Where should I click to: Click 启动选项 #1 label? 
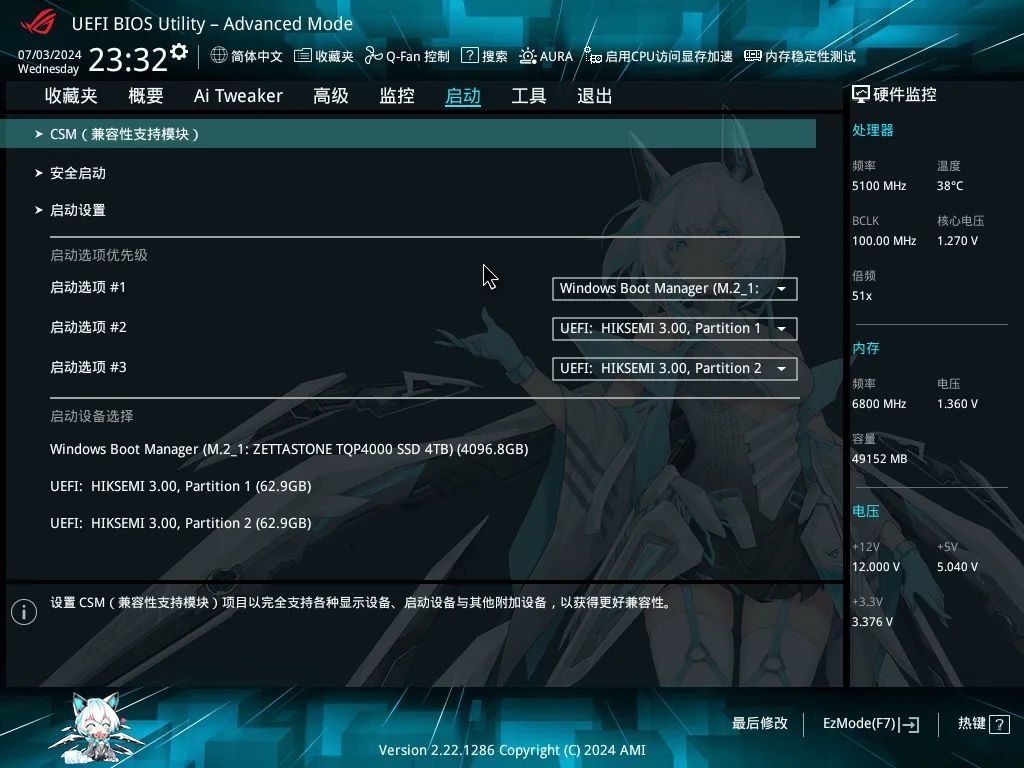click(x=88, y=287)
